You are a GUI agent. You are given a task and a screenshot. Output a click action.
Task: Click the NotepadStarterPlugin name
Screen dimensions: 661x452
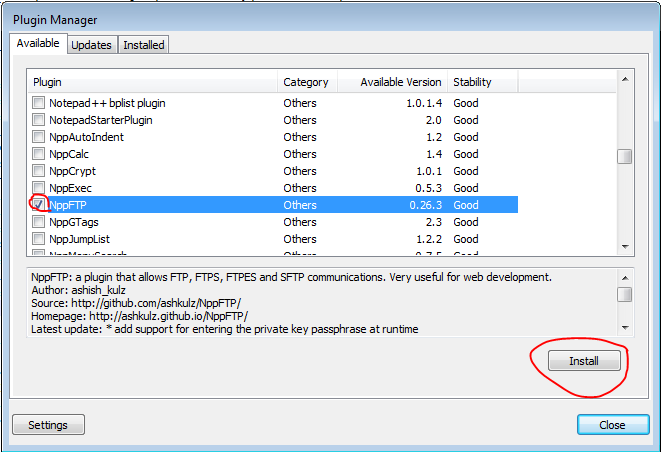[x=101, y=120]
